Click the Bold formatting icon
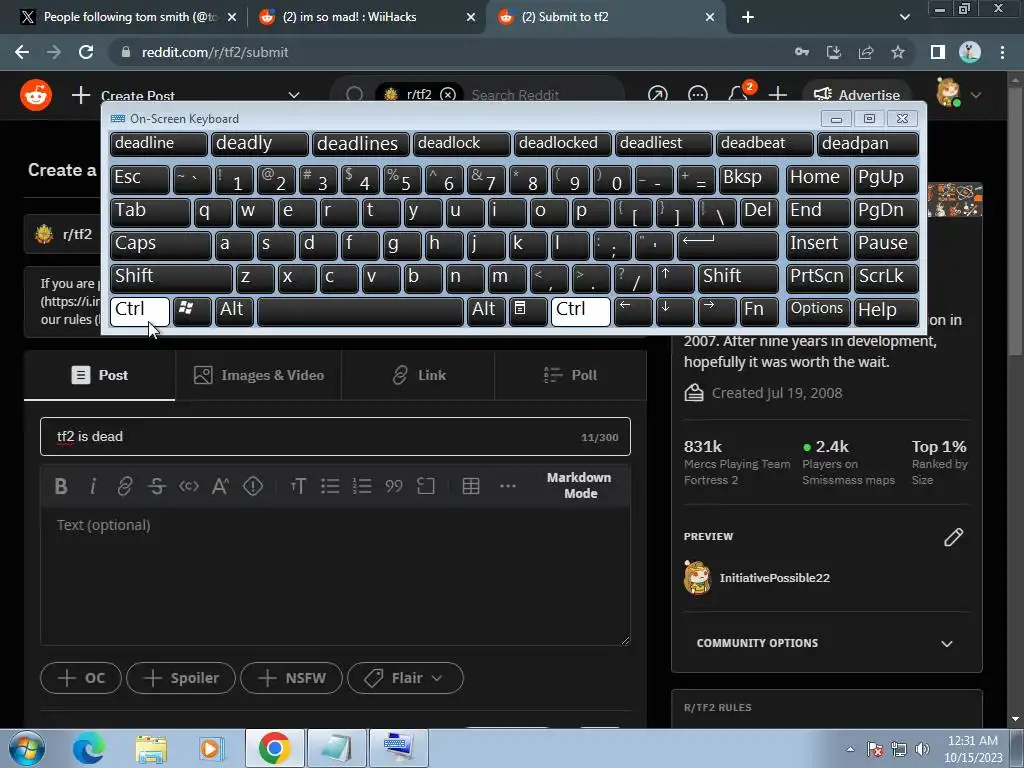This screenshot has width=1024, height=768. tap(61, 486)
